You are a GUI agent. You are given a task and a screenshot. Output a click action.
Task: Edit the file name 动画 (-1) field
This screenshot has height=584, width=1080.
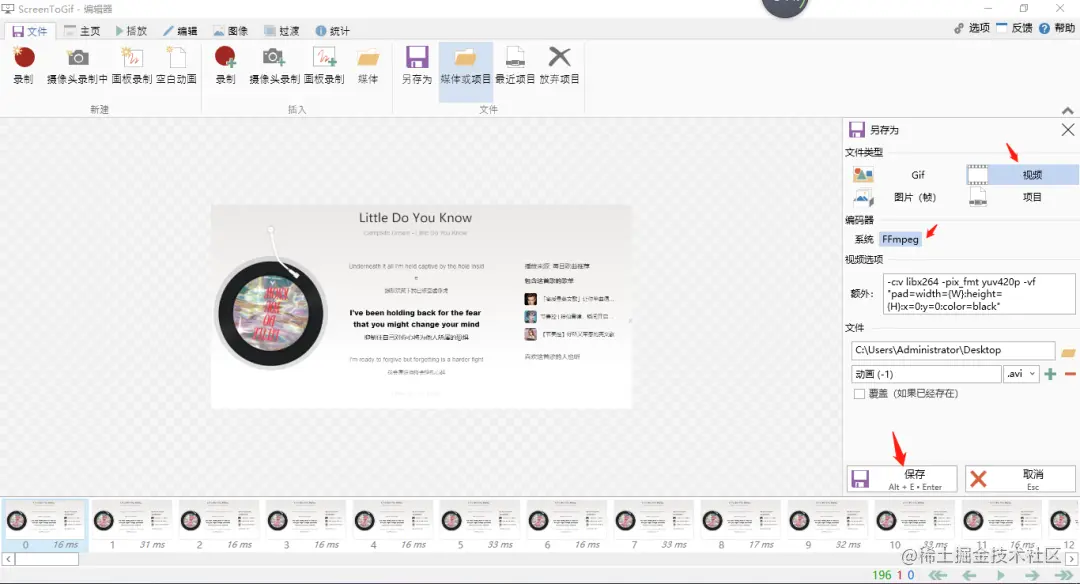pyautogui.click(x=926, y=374)
